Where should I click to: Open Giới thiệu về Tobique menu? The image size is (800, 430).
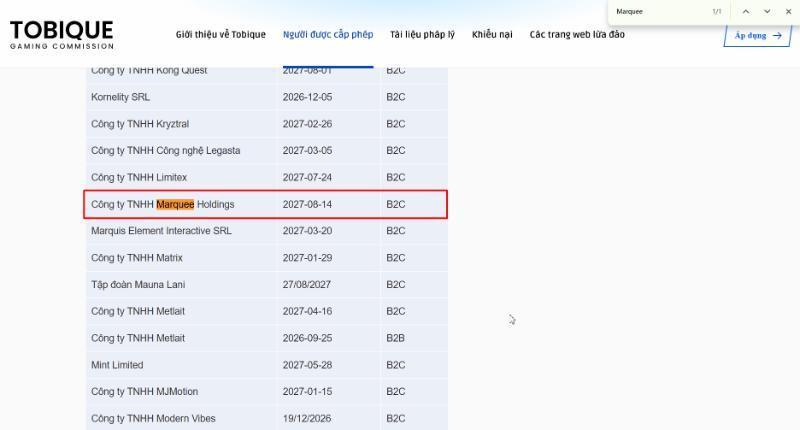click(221, 35)
